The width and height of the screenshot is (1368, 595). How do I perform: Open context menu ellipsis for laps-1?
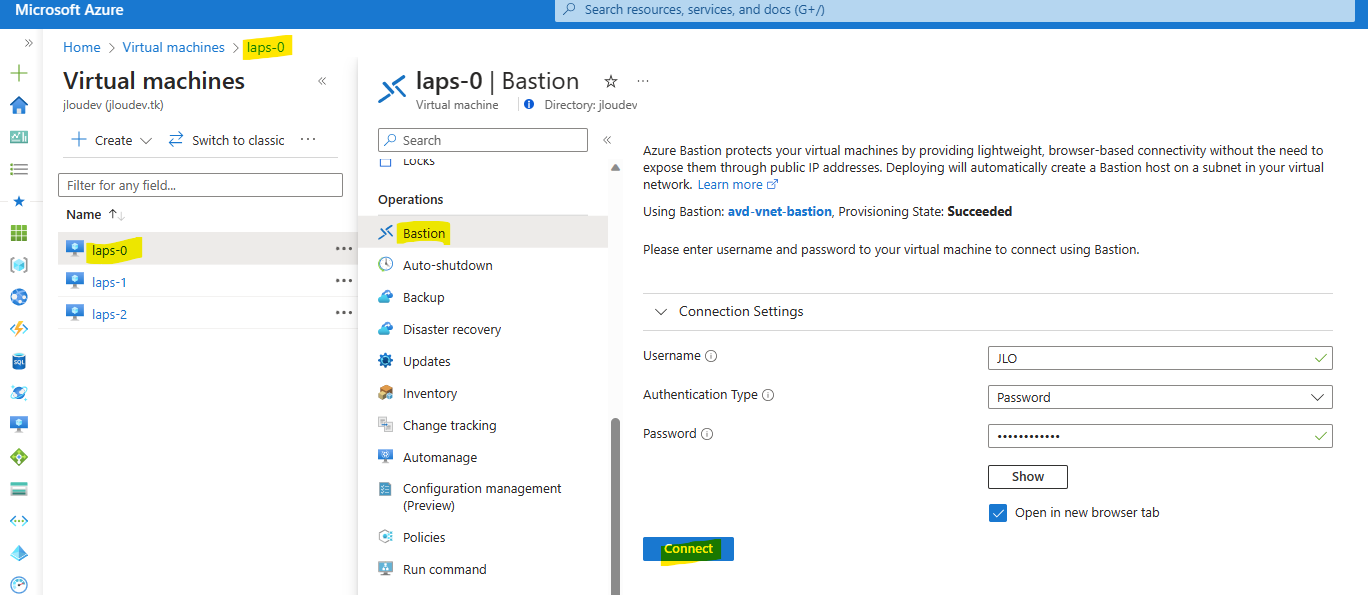click(344, 281)
